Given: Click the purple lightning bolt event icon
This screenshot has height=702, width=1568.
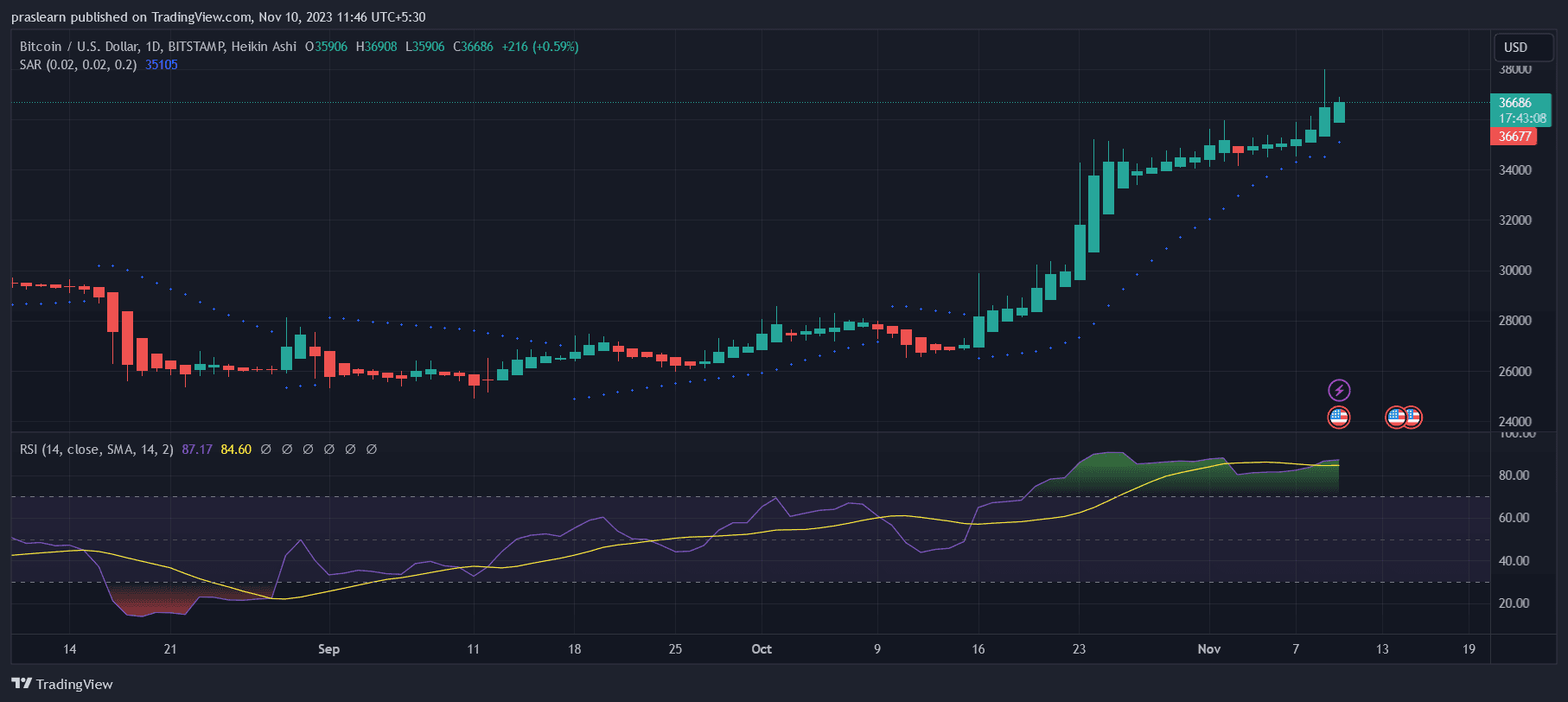Looking at the screenshot, I should coord(1338,390).
